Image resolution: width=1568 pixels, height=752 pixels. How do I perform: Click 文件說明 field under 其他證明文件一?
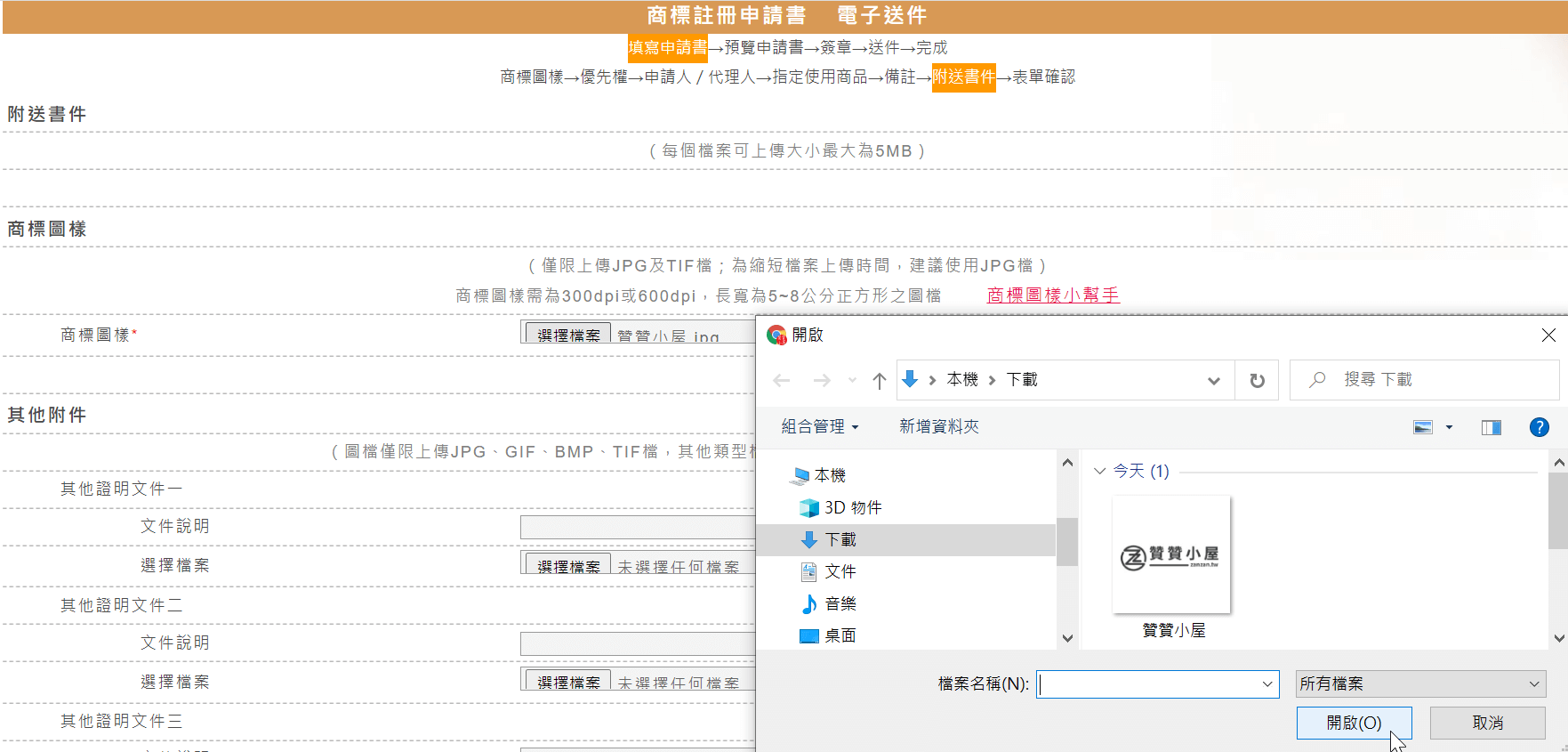(x=638, y=527)
